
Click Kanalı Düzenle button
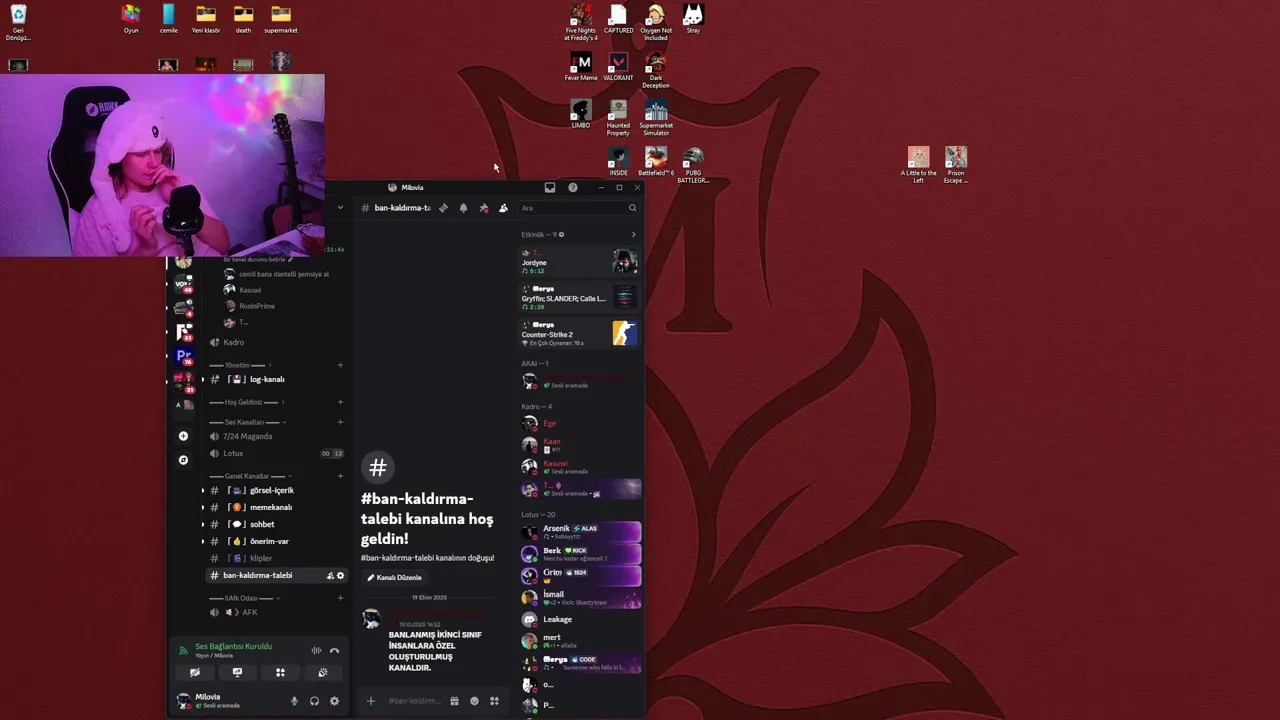coord(394,578)
